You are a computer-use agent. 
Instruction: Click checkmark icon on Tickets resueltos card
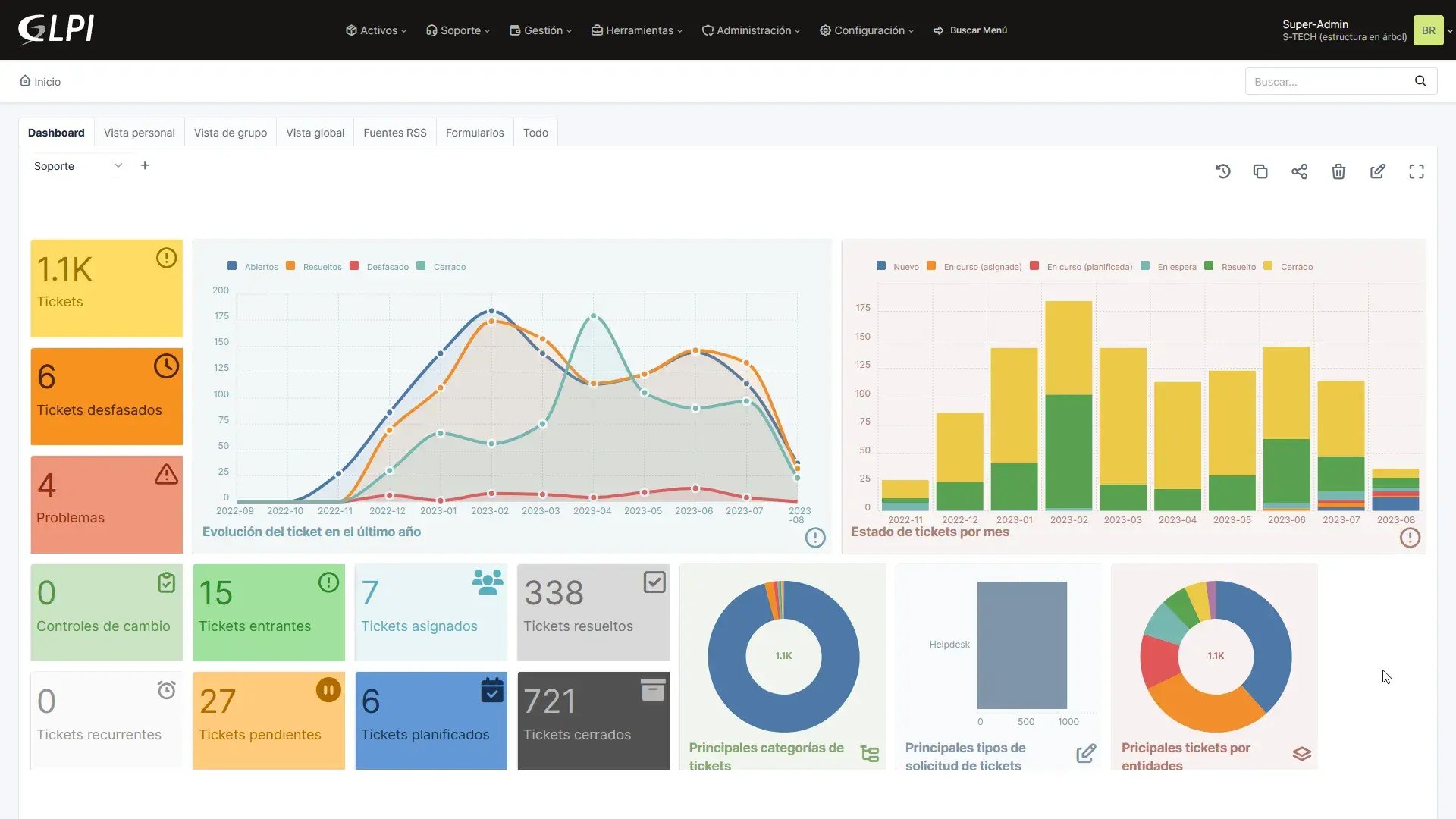coord(654,582)
